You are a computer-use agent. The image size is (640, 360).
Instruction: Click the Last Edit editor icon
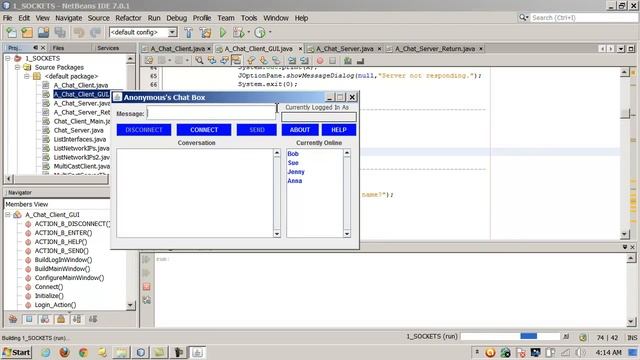[149, 61]
